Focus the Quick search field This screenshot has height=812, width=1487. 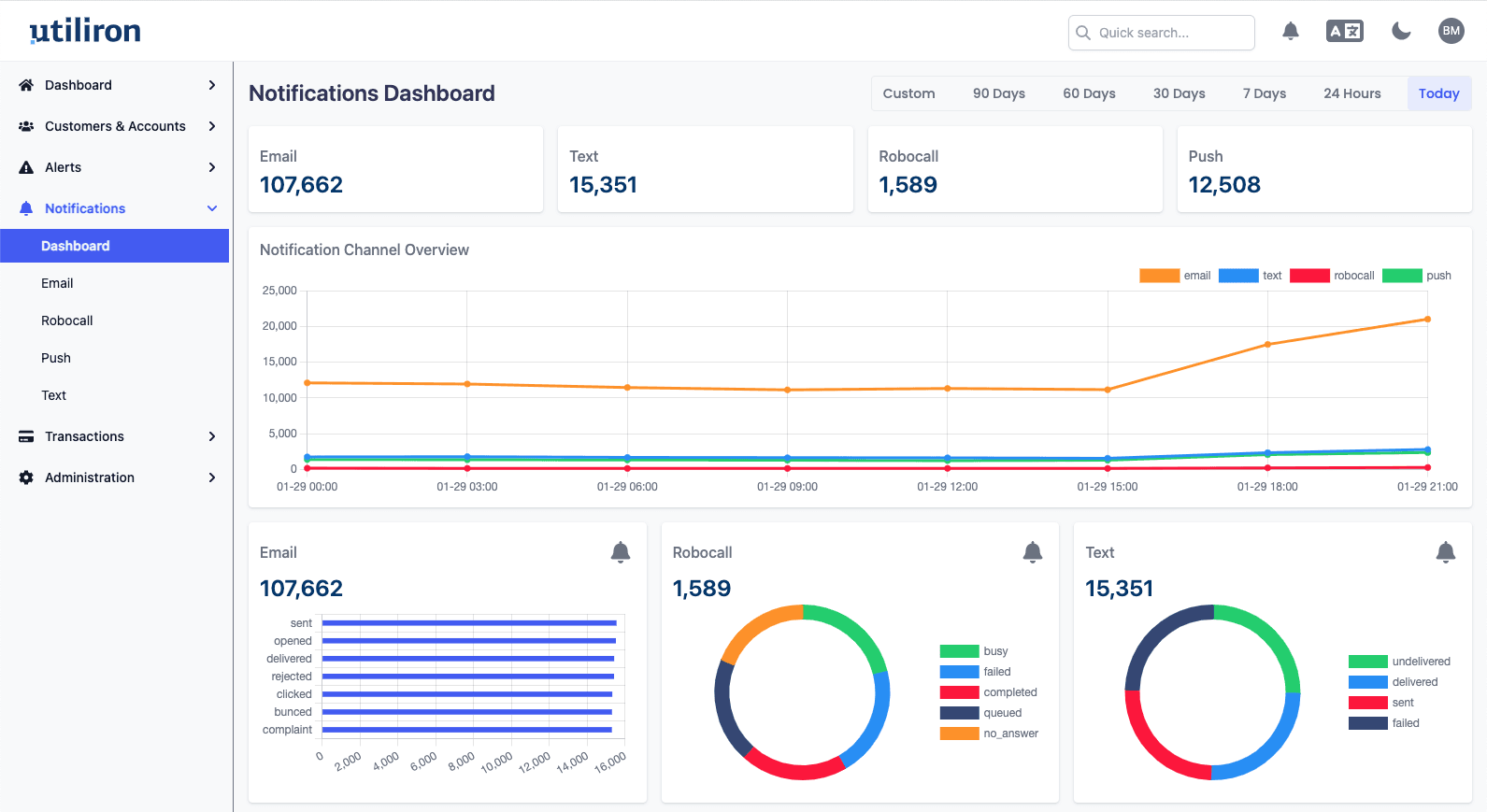[x=1162, y=33]
